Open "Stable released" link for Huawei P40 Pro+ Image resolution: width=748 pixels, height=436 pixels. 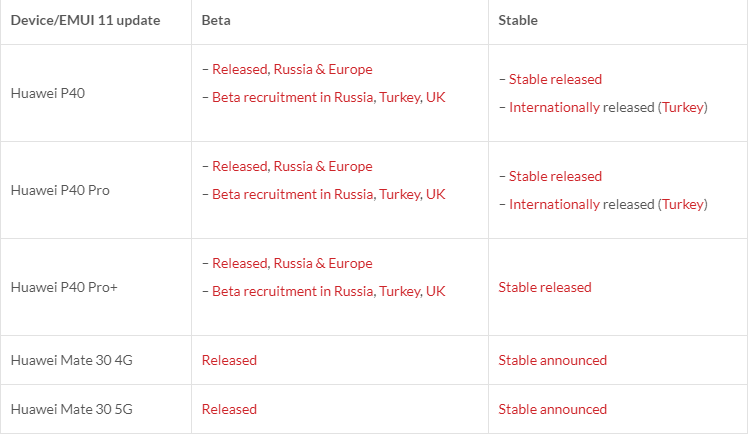545,287
